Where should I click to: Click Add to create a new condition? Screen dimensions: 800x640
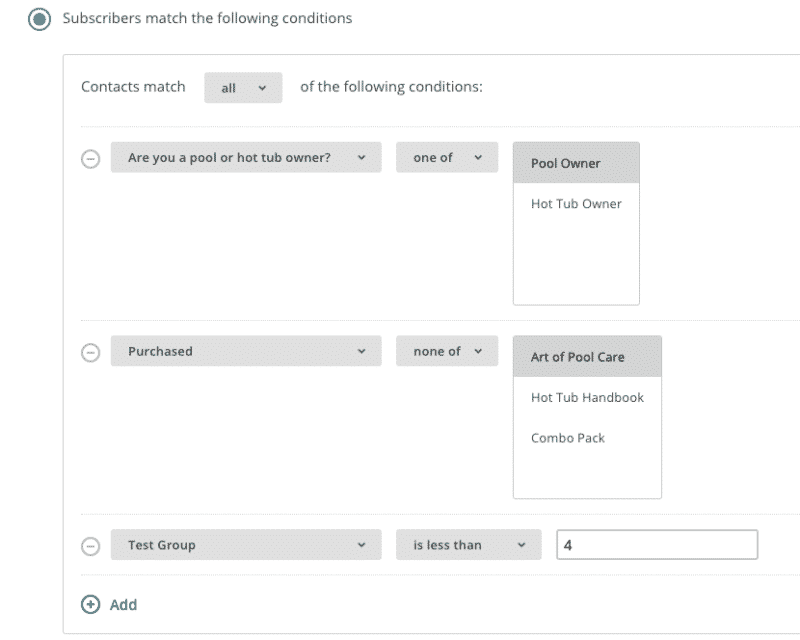[x=120, y=605]
